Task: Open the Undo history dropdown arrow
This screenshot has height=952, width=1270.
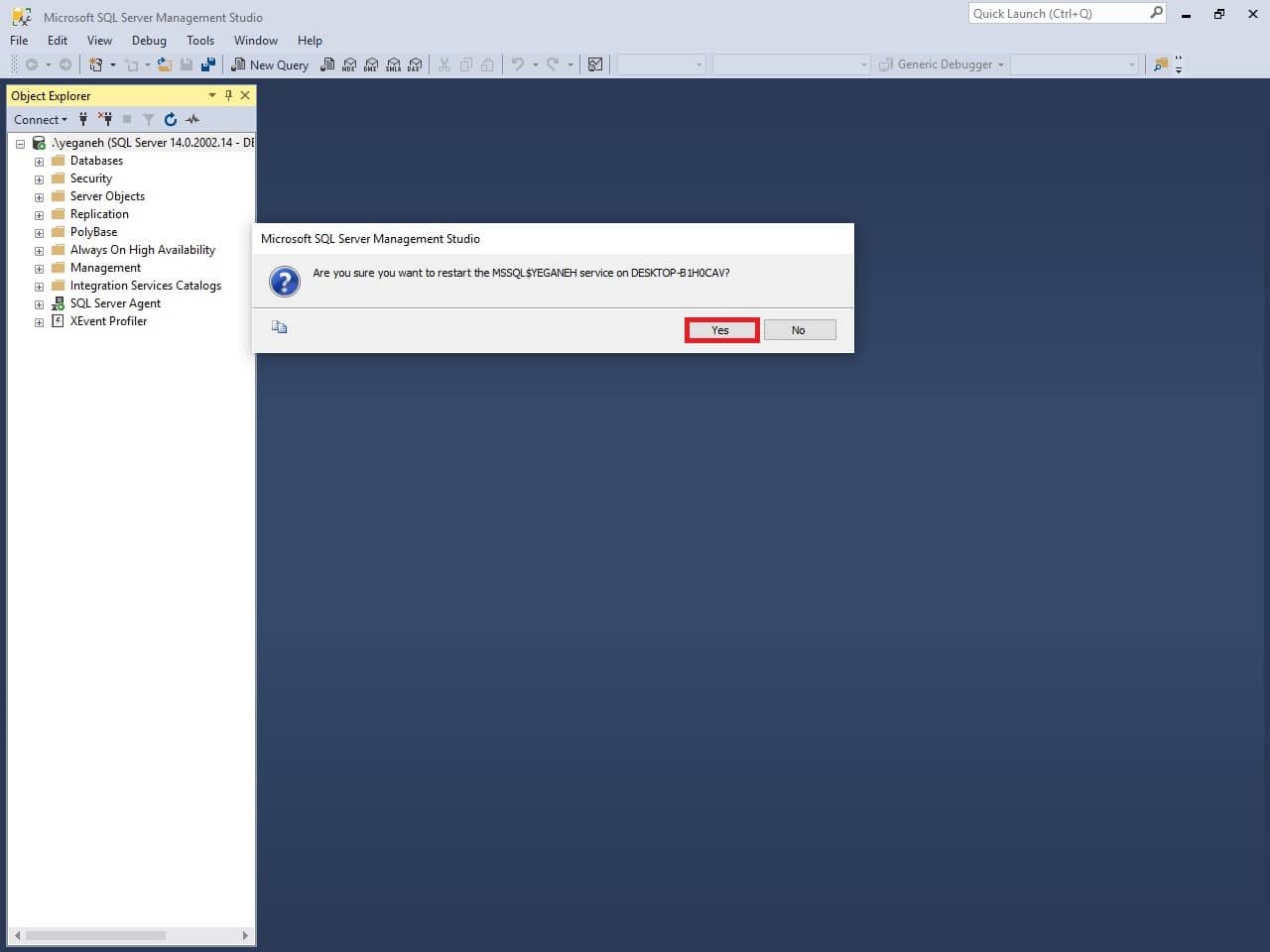Action: 536,64
